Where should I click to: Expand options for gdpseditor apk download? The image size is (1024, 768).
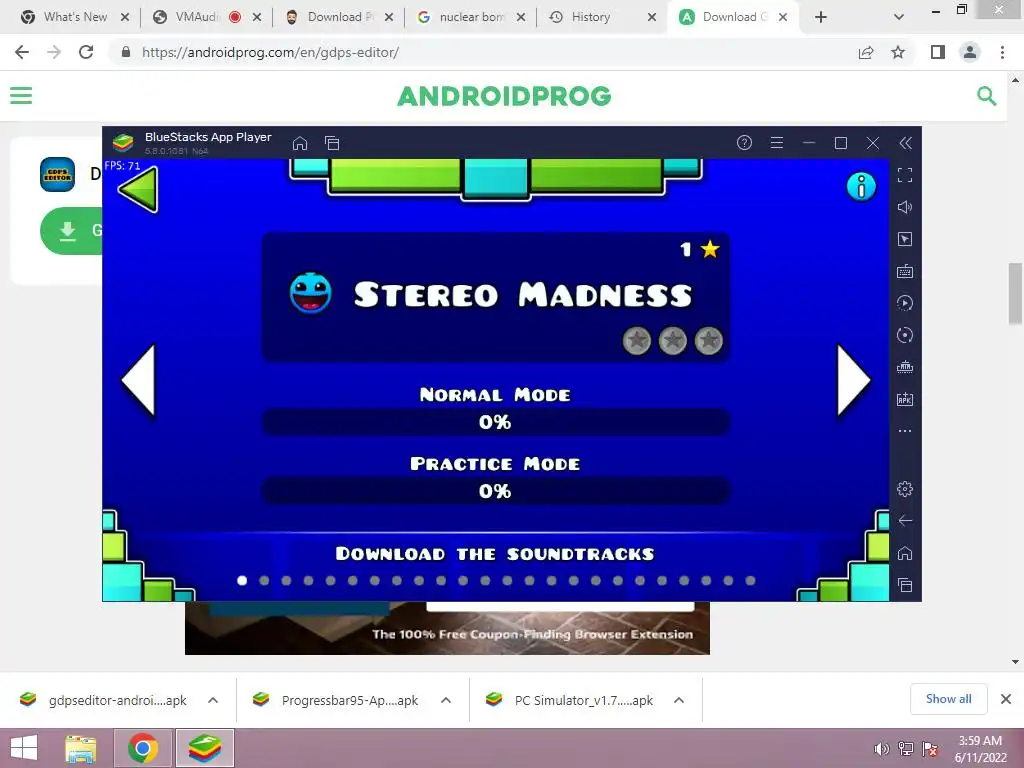coord(213,700)
